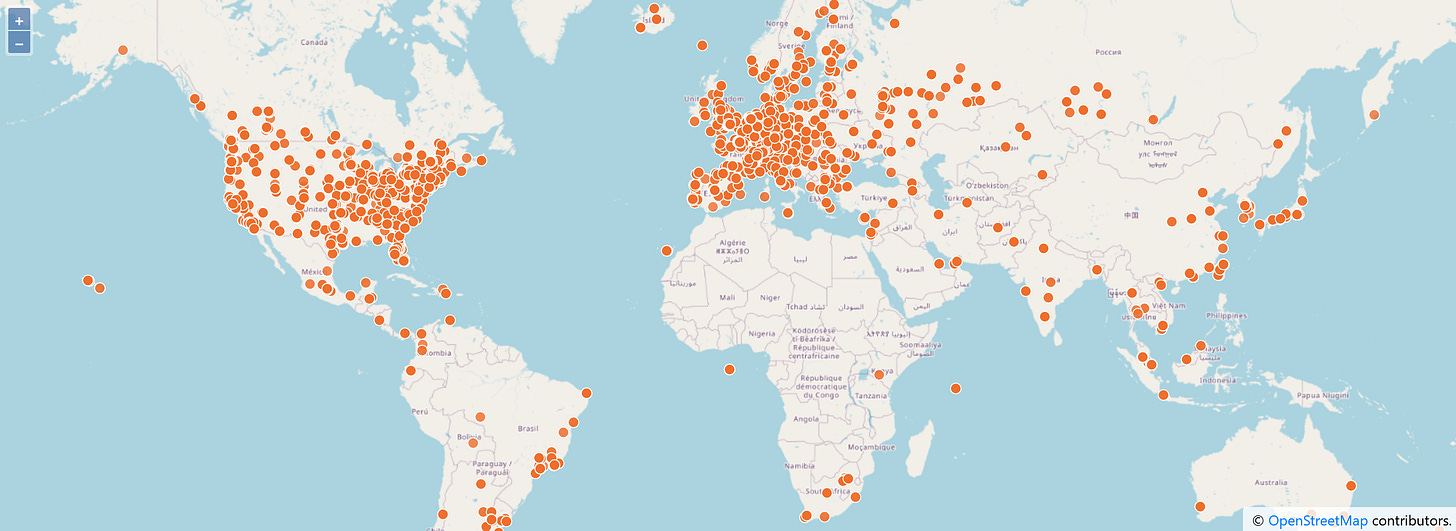
Task: Select the lone marker in Alaska
Action: (x=123, y=50)
